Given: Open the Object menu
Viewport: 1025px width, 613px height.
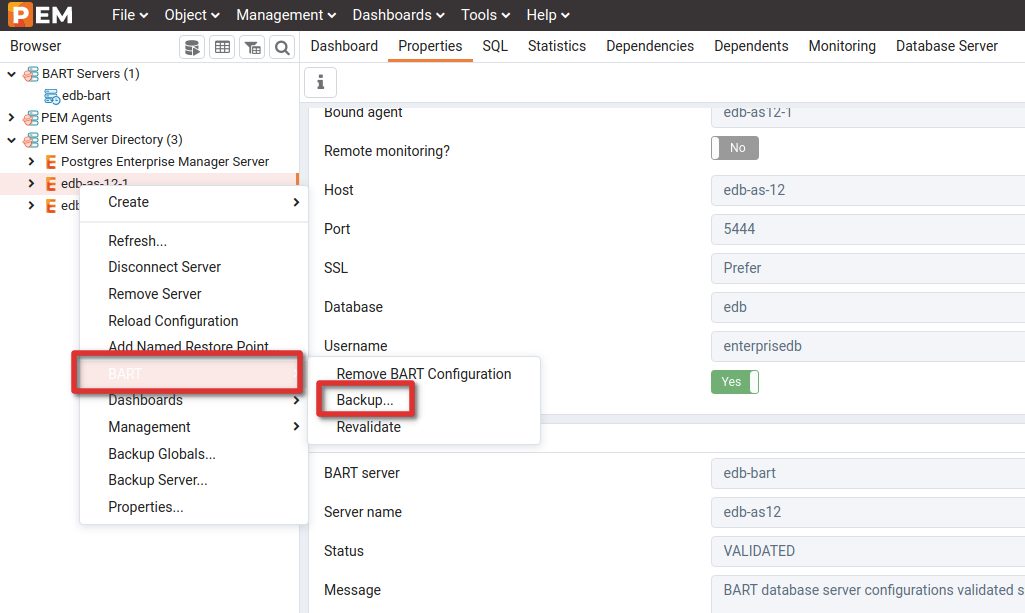Looking at the screenshot, I should pos(192,15).
